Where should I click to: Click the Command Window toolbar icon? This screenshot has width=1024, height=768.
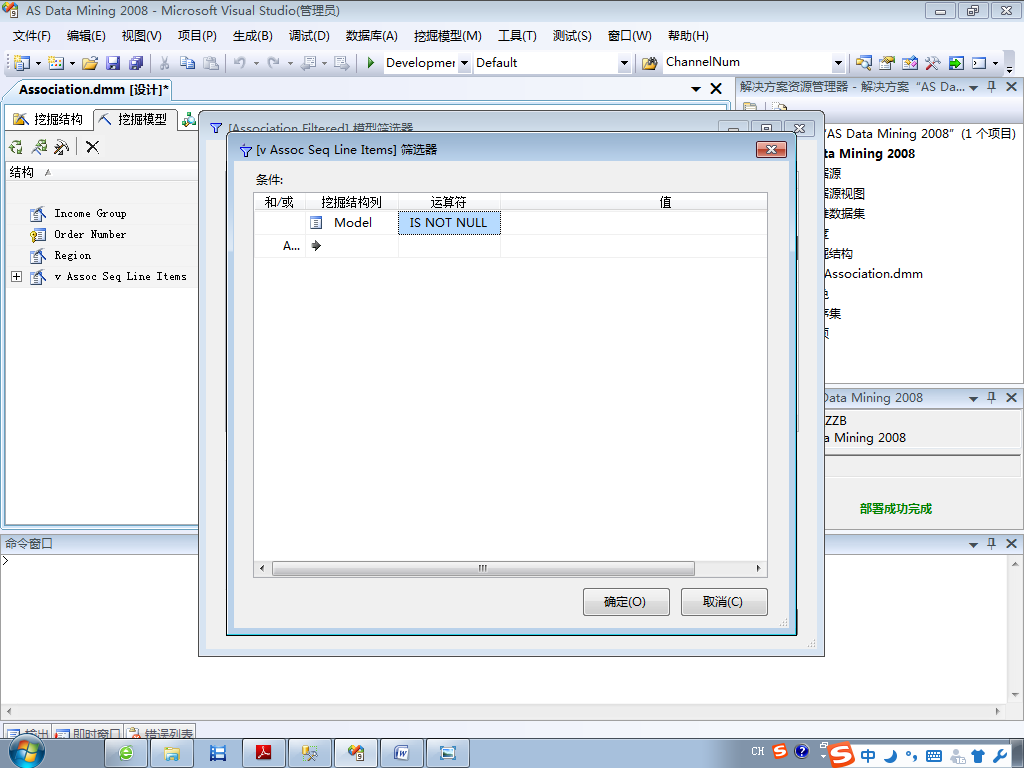979,63
